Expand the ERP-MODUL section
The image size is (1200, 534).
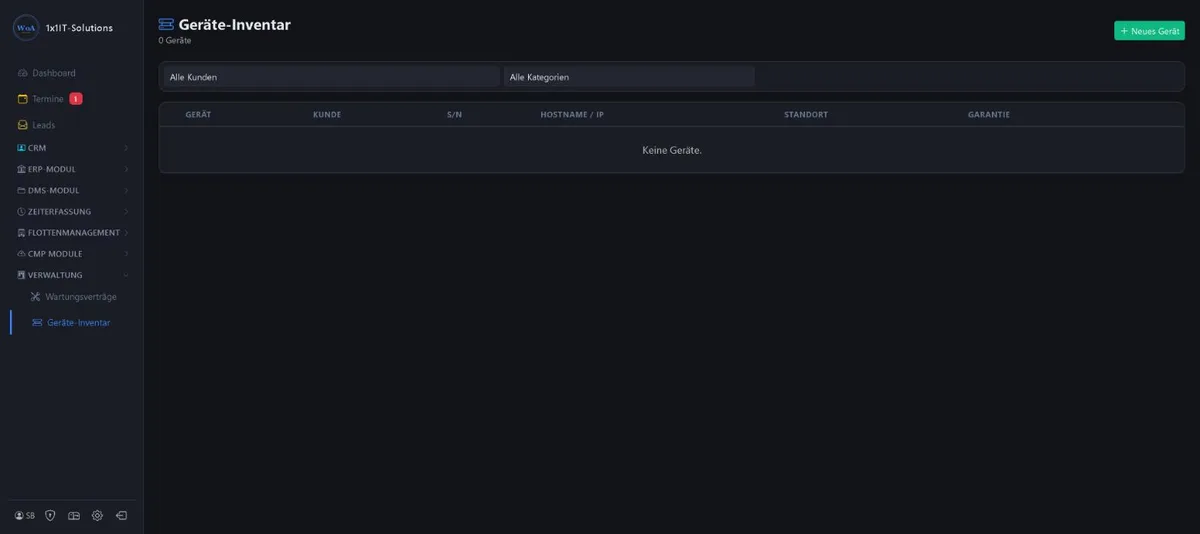click(x=72, y=169)
